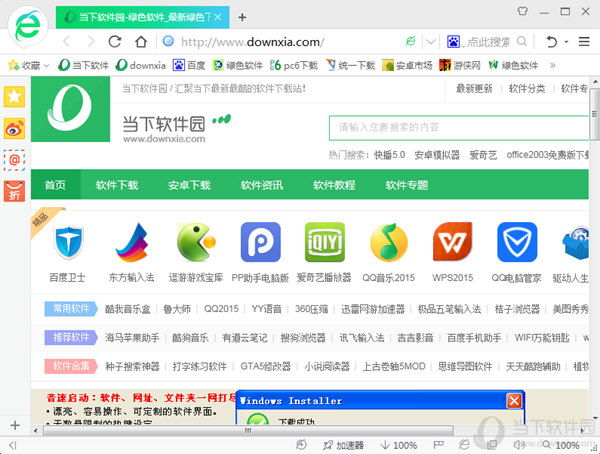Click the 东方输入法 icon
This screenshot has width=600, height=454.
[x=132, y=242]
